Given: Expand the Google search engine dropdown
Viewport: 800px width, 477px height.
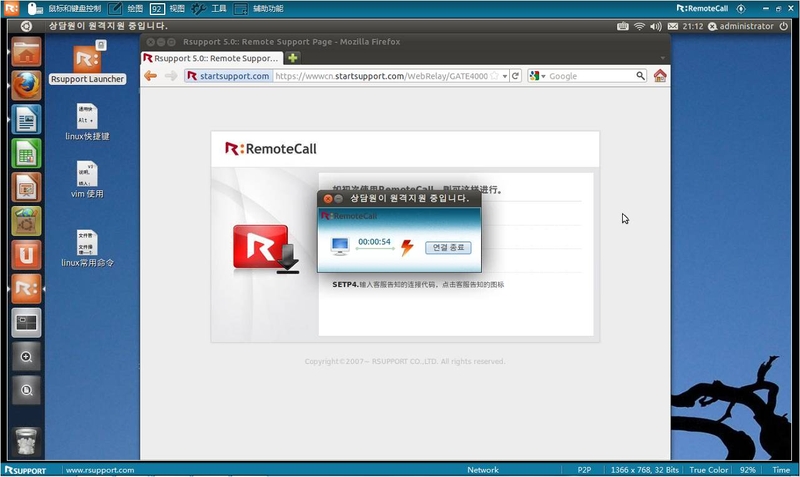Looking at the screenshot, I should [x=537, y=76].
